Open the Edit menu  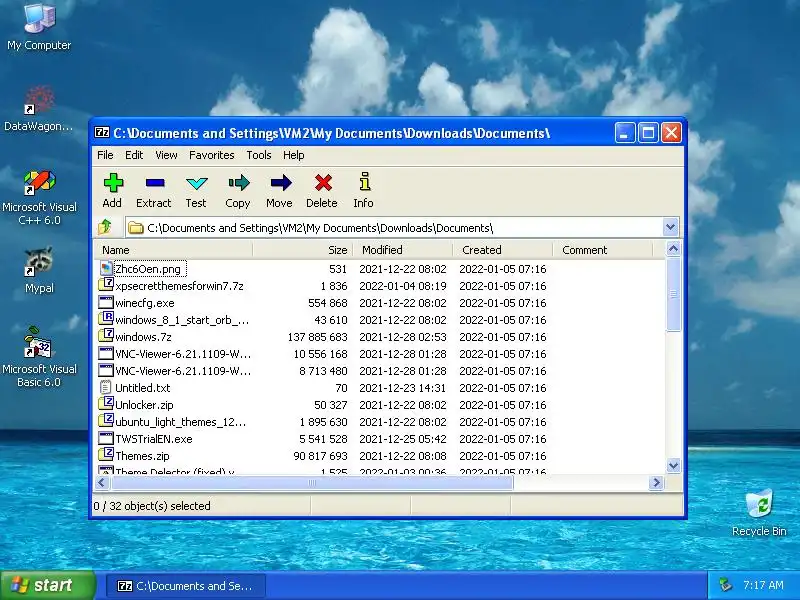(x=134, y=155)
